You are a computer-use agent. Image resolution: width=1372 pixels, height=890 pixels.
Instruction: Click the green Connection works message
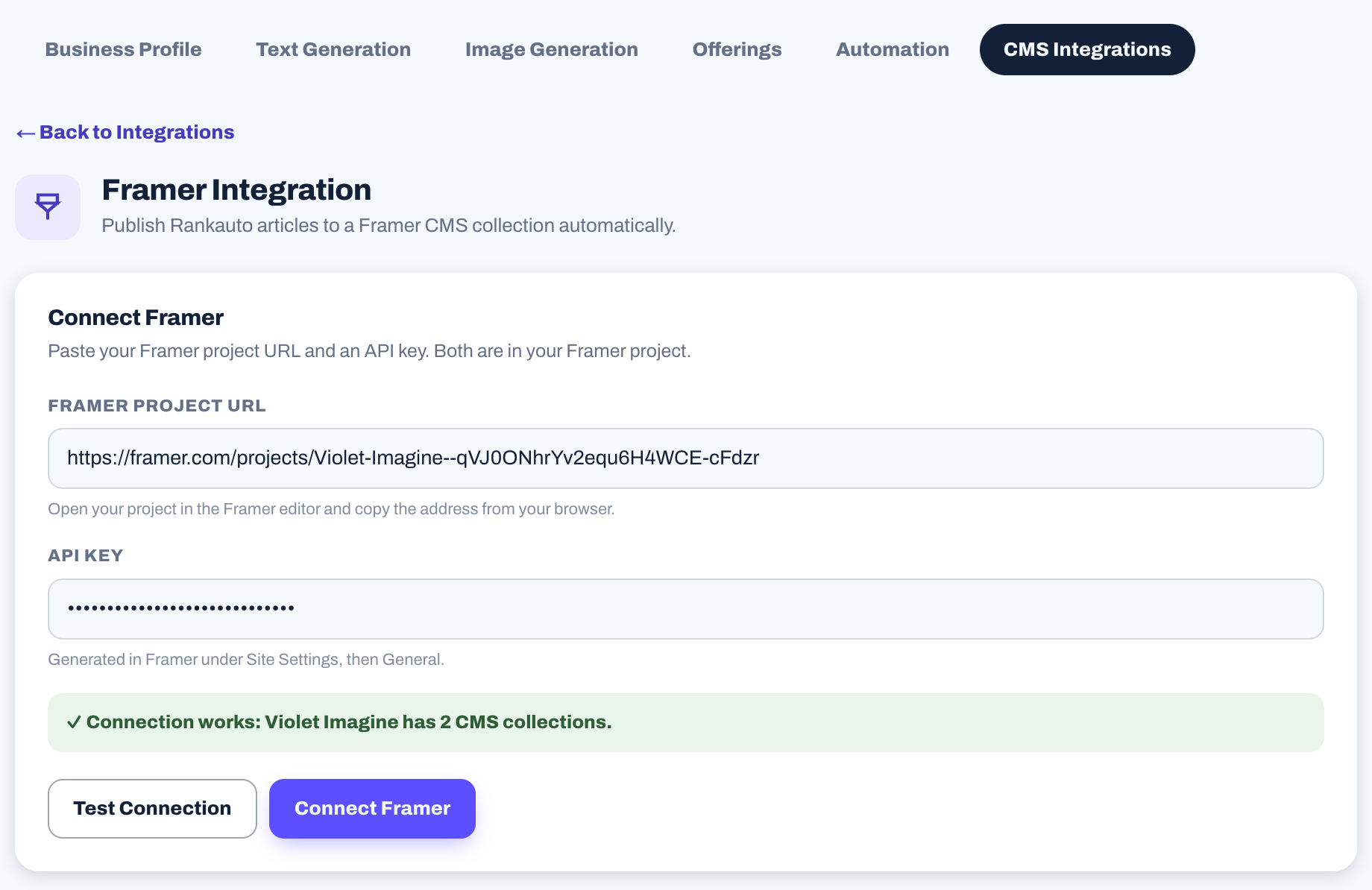click(686, 722)
